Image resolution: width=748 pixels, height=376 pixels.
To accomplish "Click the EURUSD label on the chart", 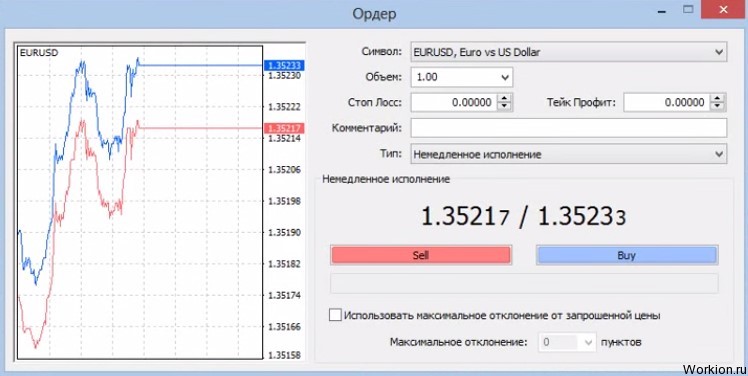I will pyautogui.click(x=39, y=53).
